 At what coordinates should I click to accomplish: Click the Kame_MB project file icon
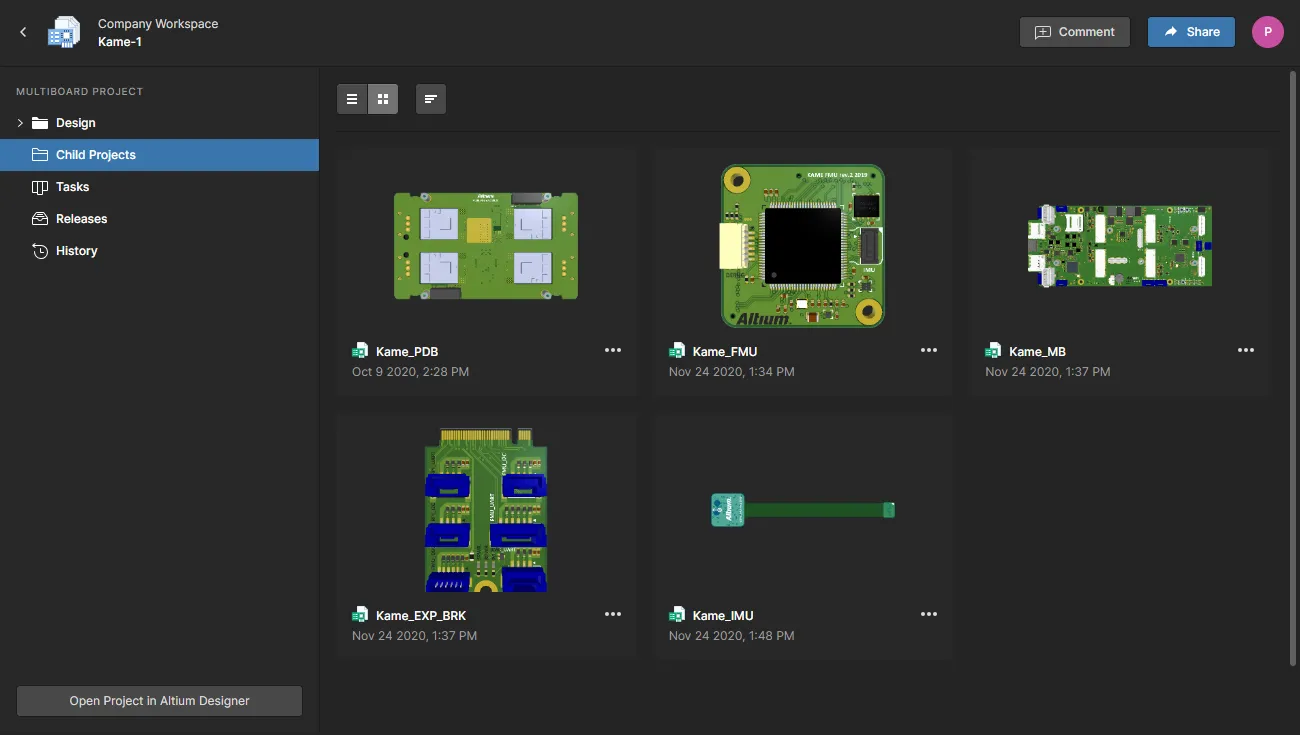[993, 351]
